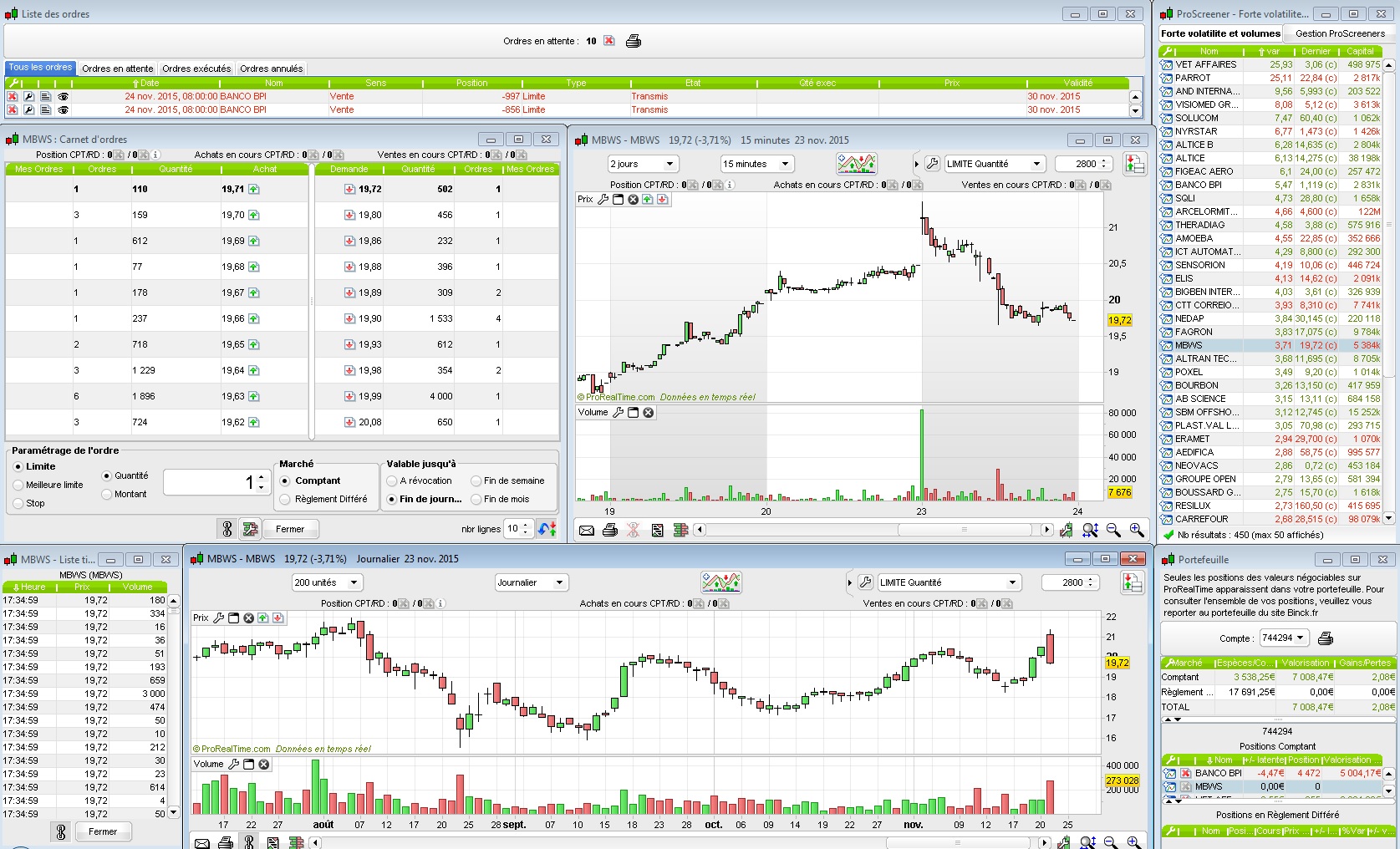Open Volume panel wrench settings in daily chart

pos(234,765)
